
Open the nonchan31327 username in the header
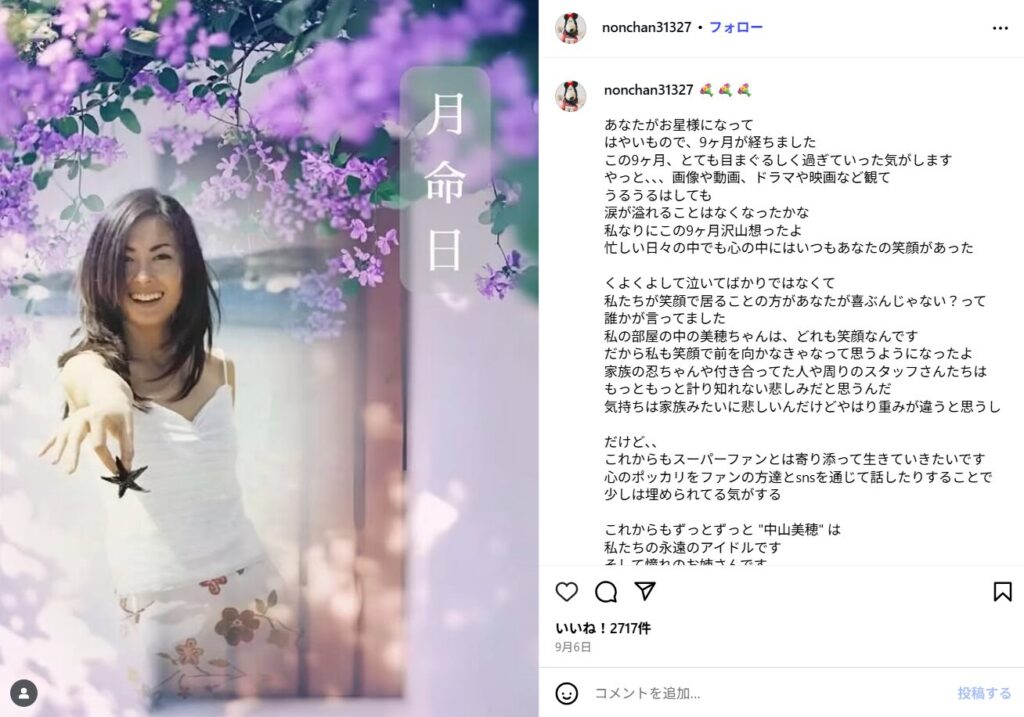click(x=646, y=27)
